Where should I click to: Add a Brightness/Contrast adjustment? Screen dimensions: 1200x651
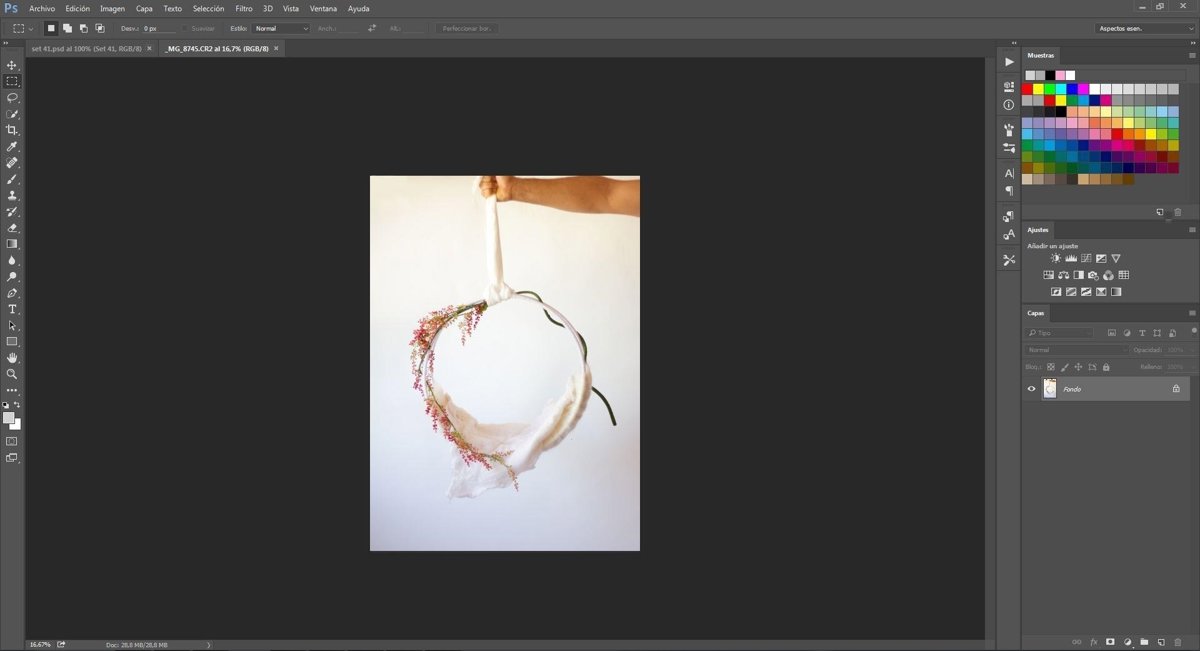click(x=1056, y=258)
